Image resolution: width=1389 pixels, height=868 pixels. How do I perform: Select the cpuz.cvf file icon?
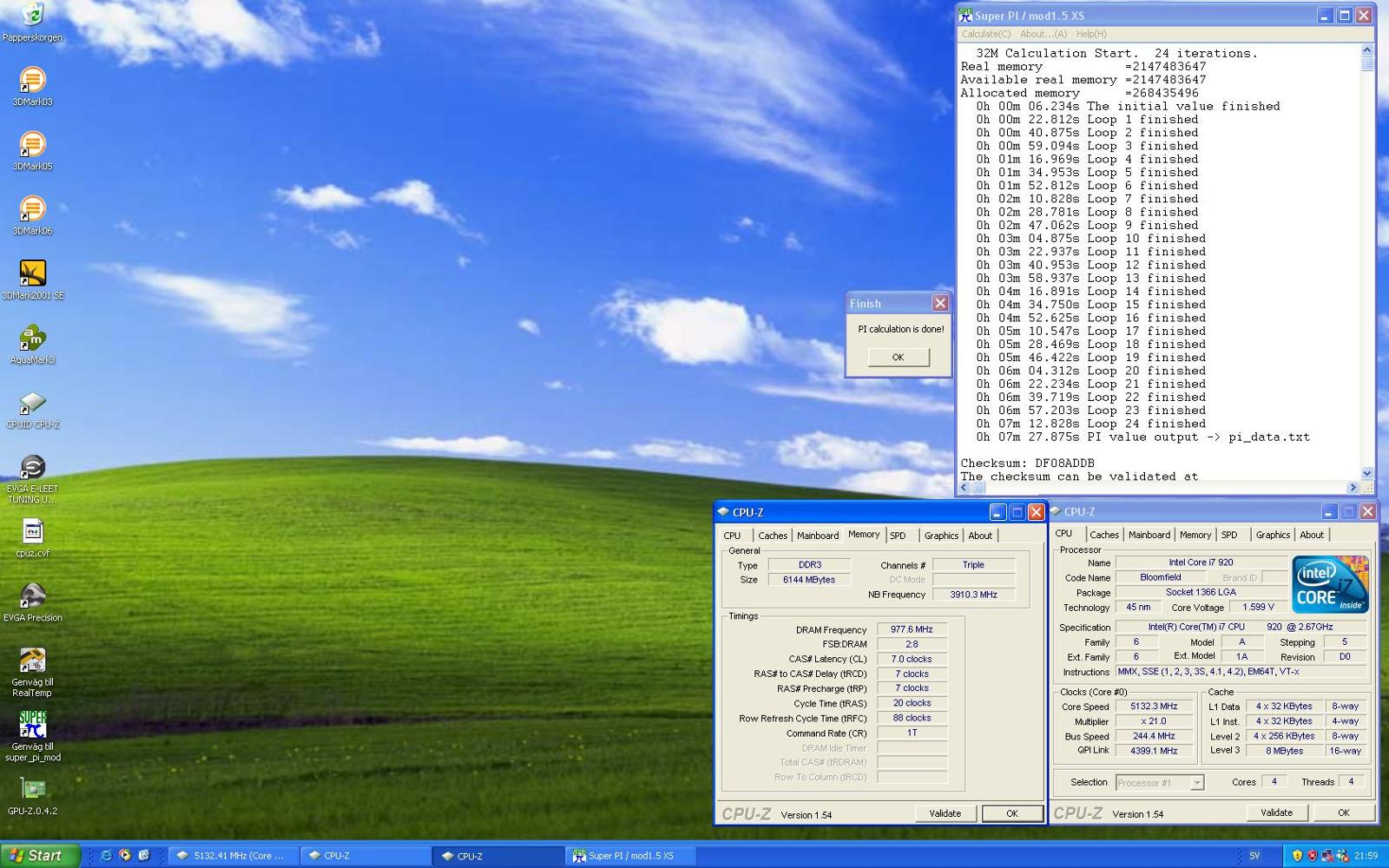tap(32, 537)
